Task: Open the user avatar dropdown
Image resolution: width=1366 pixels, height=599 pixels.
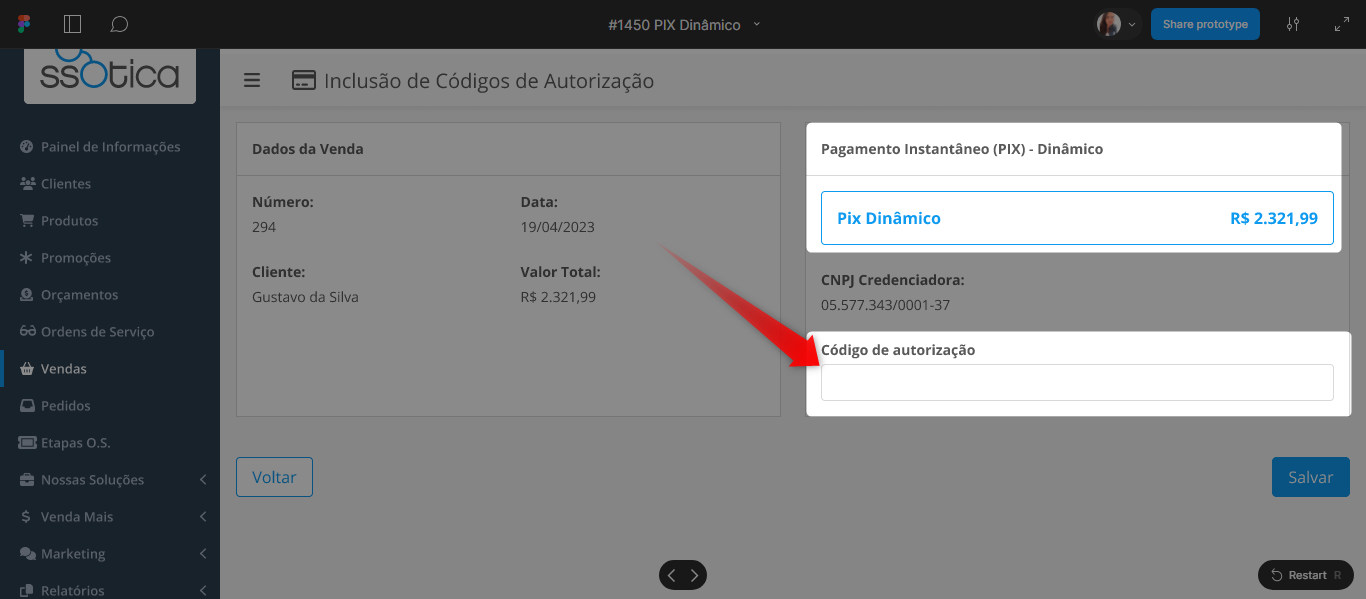Action: pos(1117,24)
